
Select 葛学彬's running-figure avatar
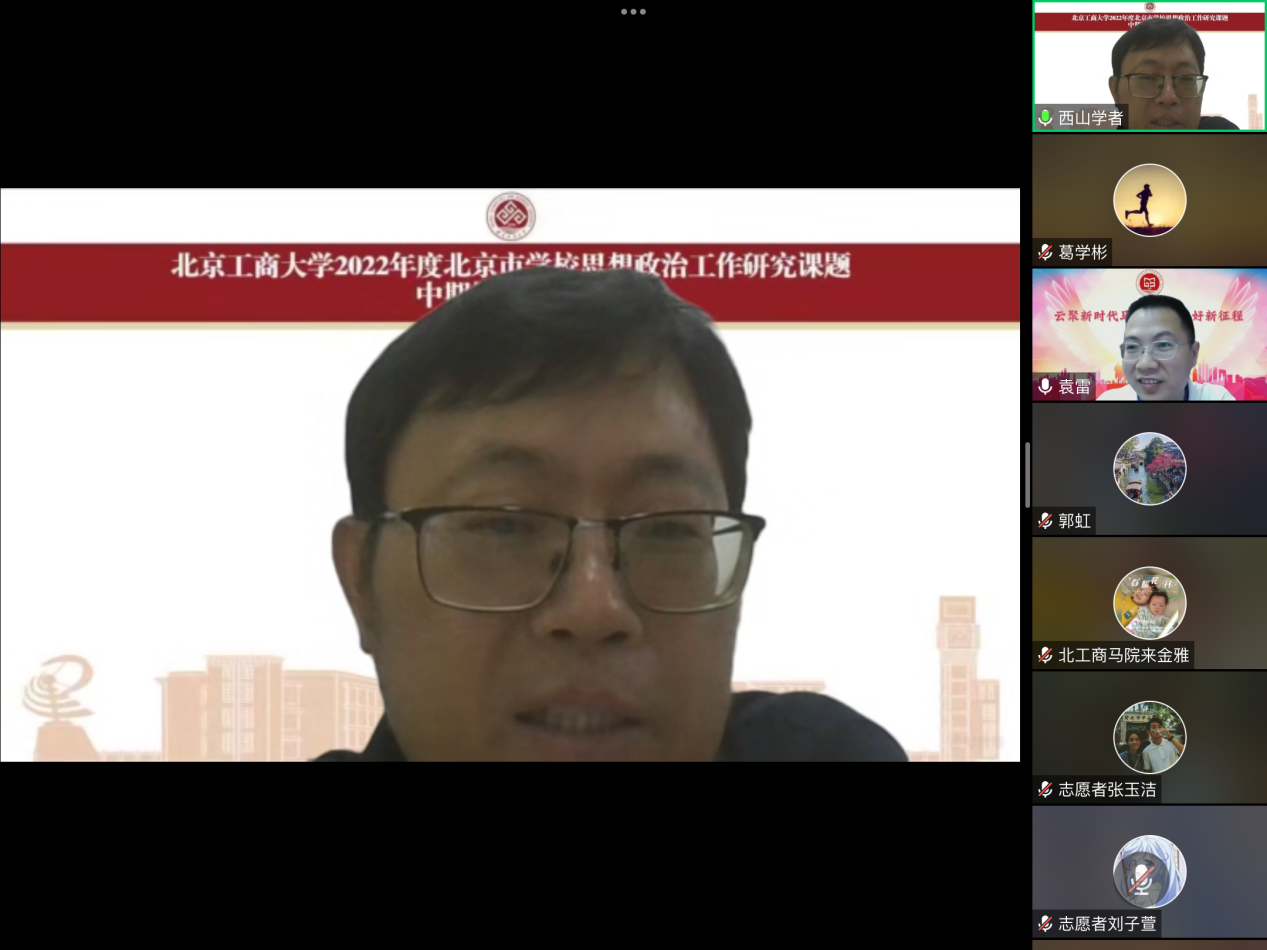[1149, 200]
